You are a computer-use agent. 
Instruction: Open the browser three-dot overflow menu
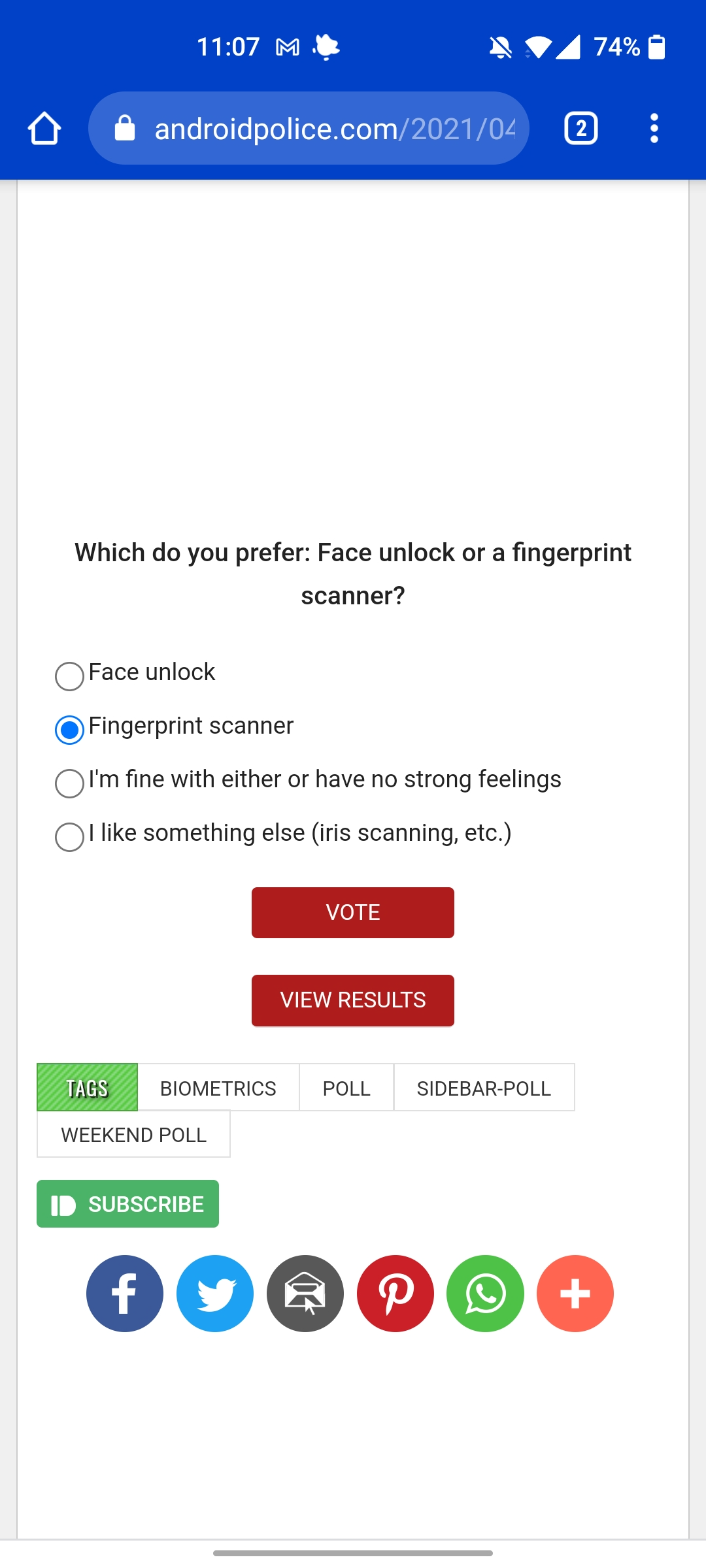654,128
